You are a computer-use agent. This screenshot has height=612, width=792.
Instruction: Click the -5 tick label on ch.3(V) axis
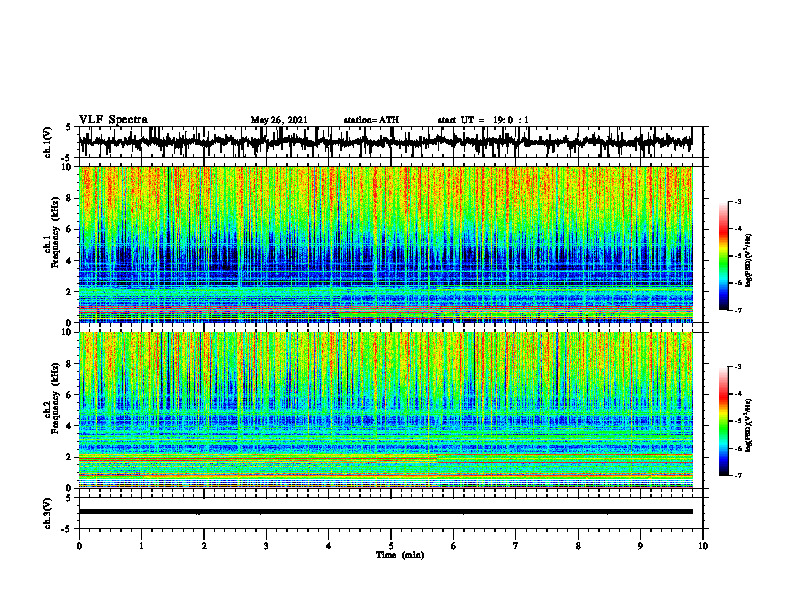[68, 529]
